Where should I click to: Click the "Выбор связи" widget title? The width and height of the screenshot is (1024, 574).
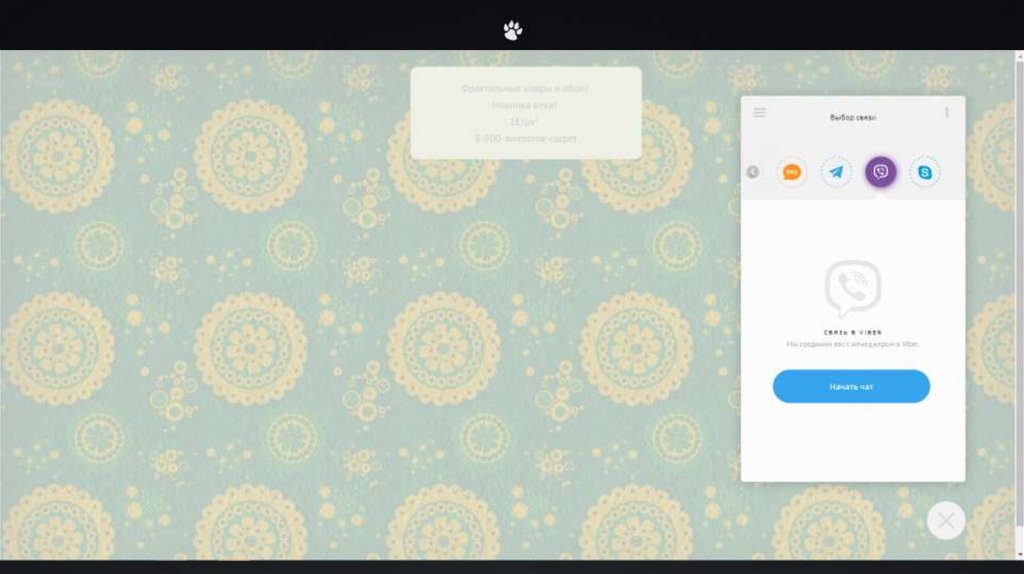852,118
